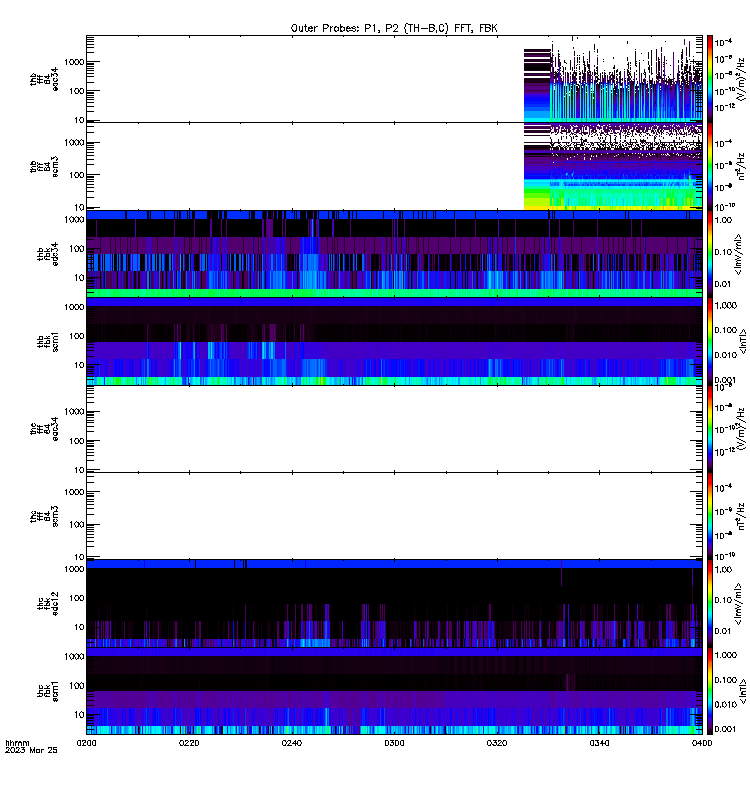The height and width of the screenshot is (800, 750).
Task: Click the color bar beside thc fff eac34 panel
Action: coord(710,429)
